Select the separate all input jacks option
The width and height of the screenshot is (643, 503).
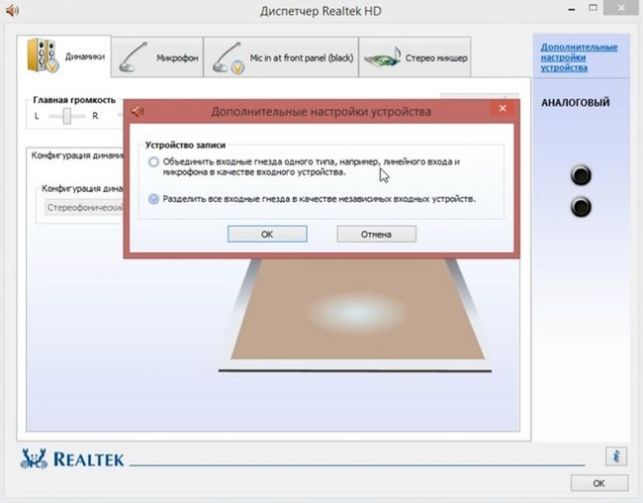153,199
